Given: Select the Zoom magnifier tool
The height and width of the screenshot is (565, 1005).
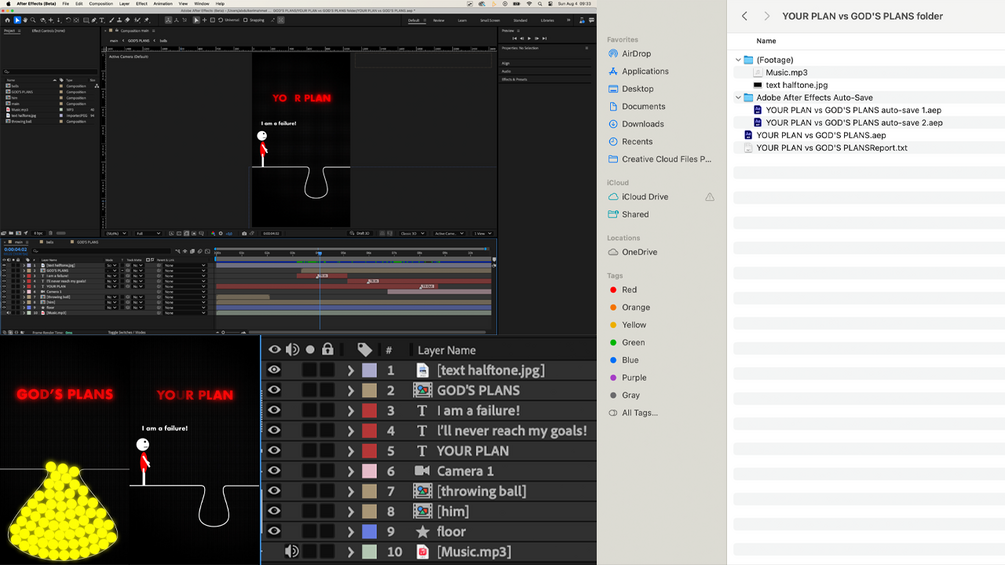Looking at the screenshot, I should 33,20.
